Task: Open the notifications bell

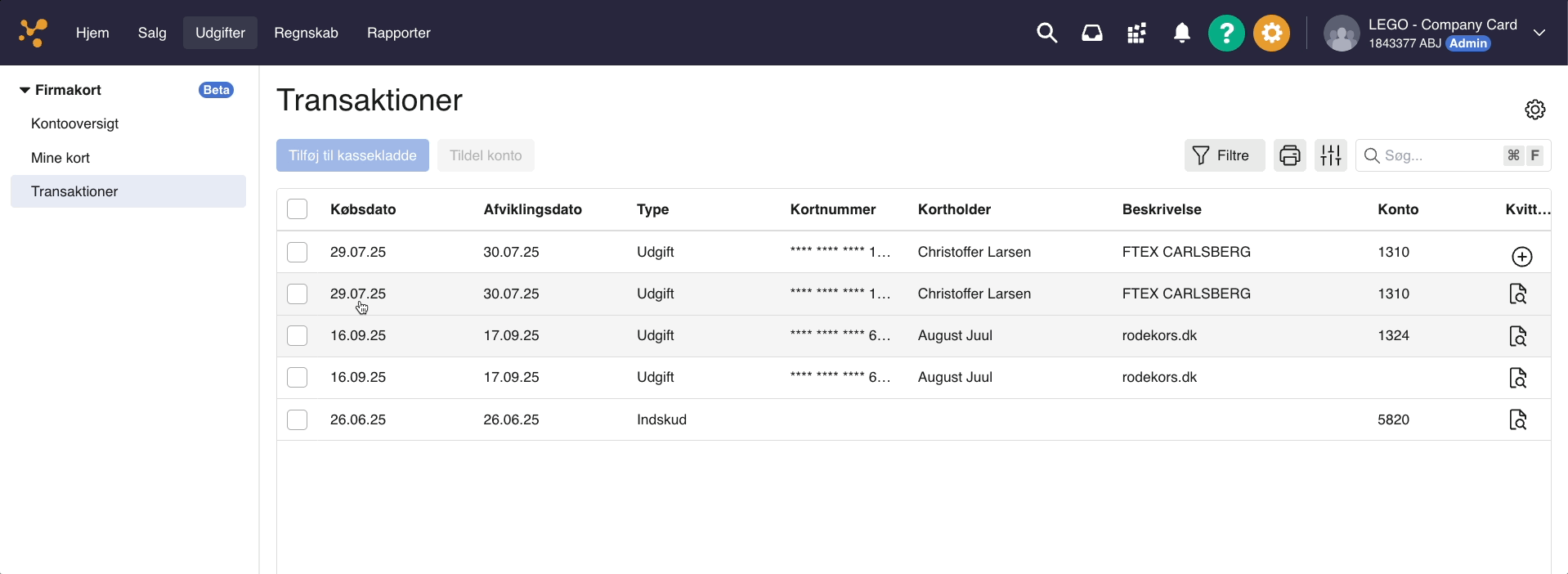Action: tap(1181, 33)
